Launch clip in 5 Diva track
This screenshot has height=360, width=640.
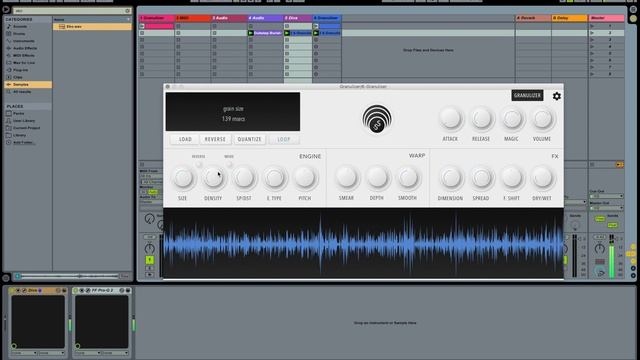click(x=287, y=33)
